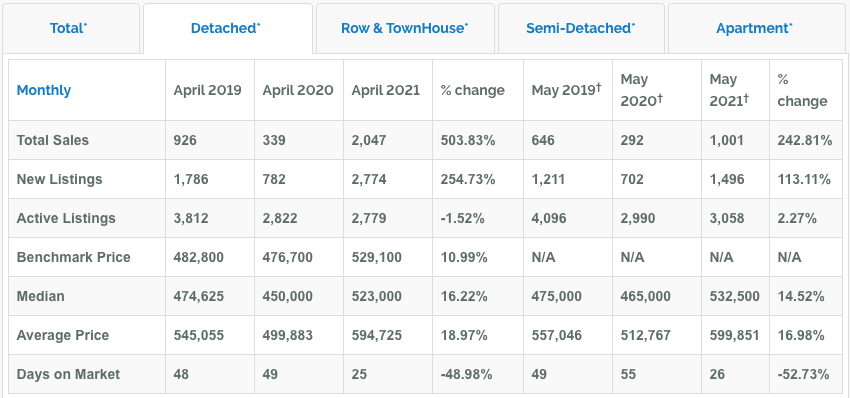Image resolution: width=850 pixels, height=398 pixels.
Task: Select the Average Price row label
Action: [x=63, y=335]
